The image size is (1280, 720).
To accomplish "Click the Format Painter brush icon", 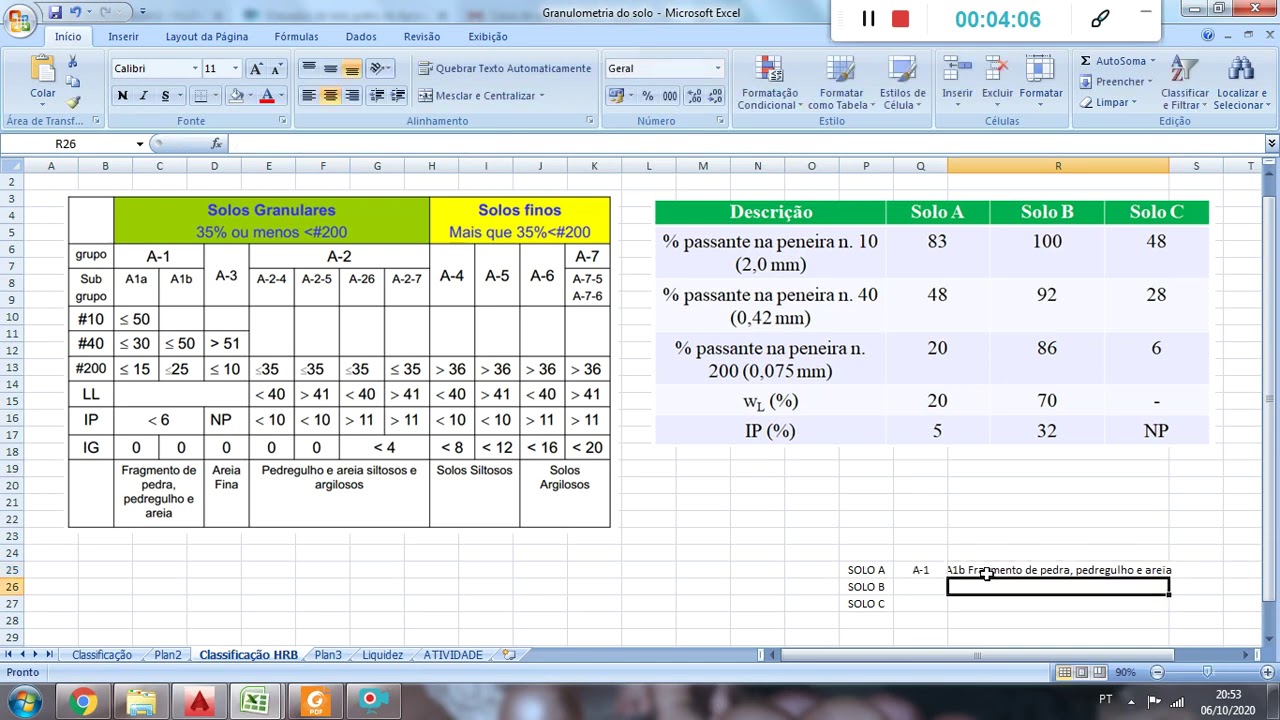I will coord(73,102).
